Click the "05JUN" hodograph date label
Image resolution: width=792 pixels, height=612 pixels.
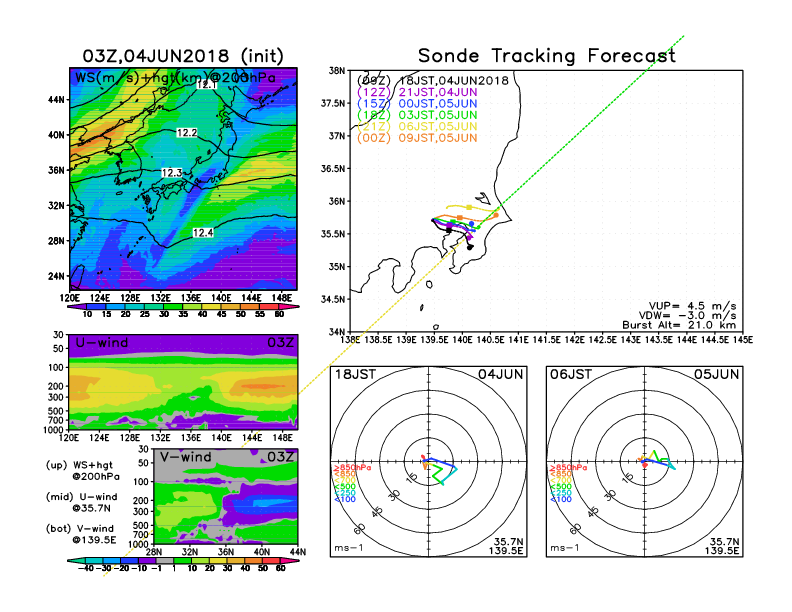pos(716,374)
